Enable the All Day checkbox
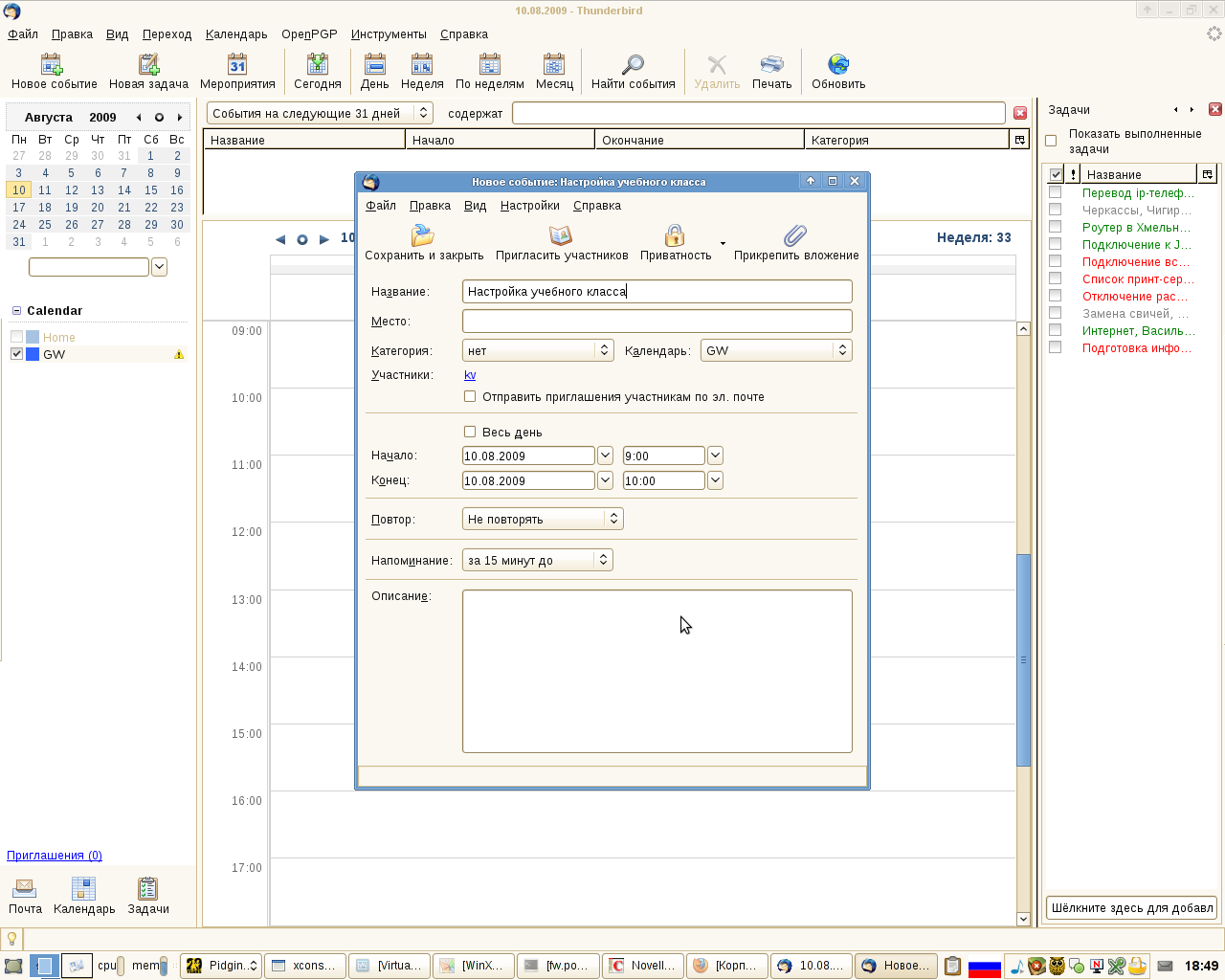The height and width of the screenshot is (980, 1225). (x=470, y=432)
